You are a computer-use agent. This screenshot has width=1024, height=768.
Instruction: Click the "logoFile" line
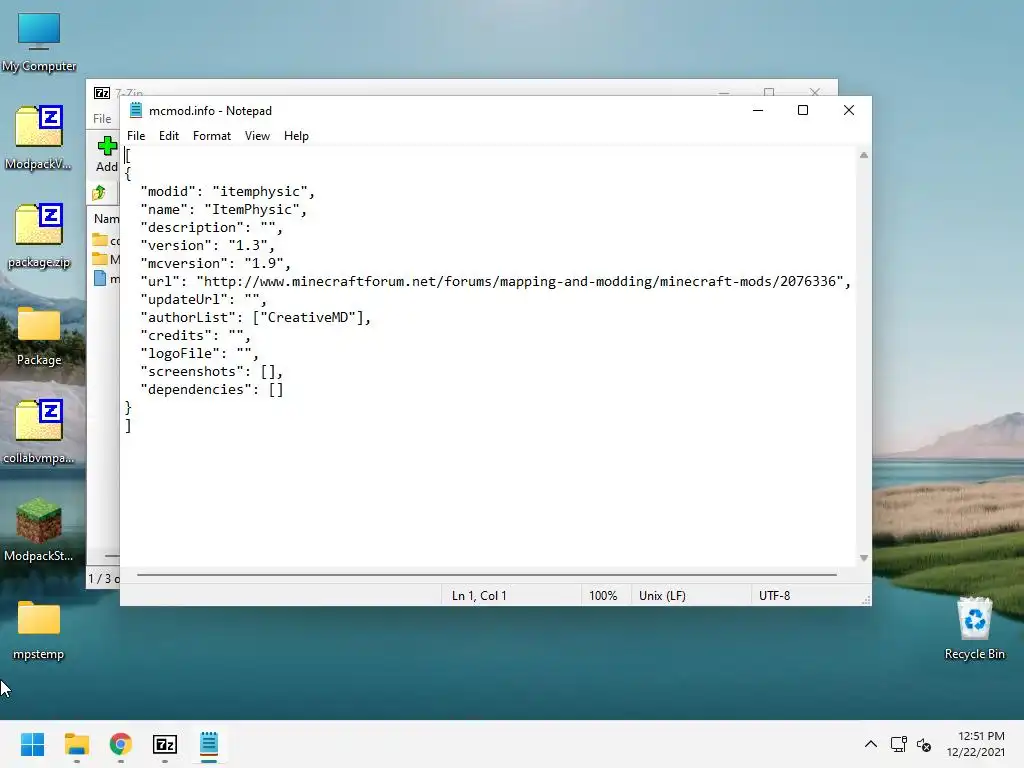click(199, 353)
